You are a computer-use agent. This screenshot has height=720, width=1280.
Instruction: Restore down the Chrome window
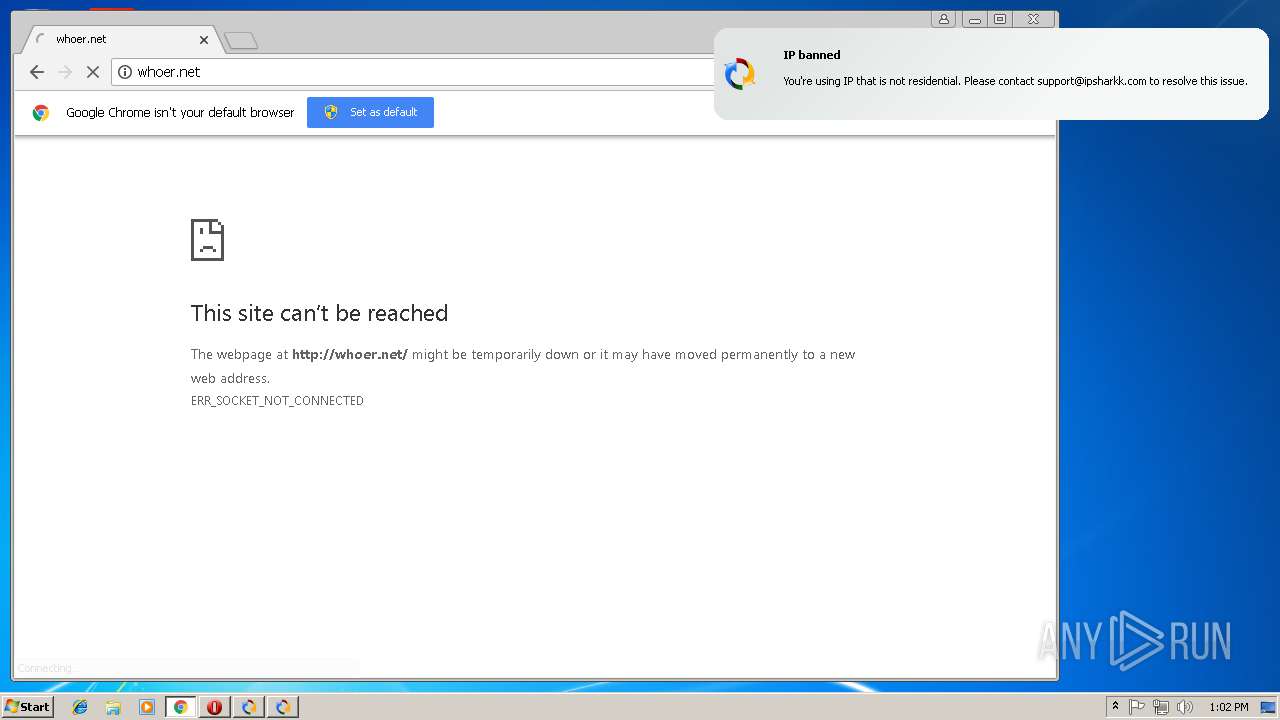point(999,19)
